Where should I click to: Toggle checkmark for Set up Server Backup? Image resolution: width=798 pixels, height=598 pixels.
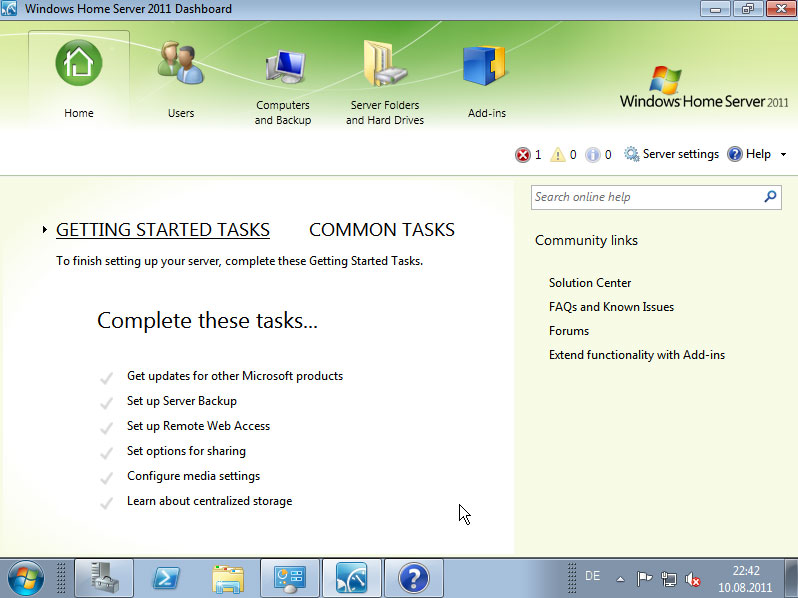106,403
